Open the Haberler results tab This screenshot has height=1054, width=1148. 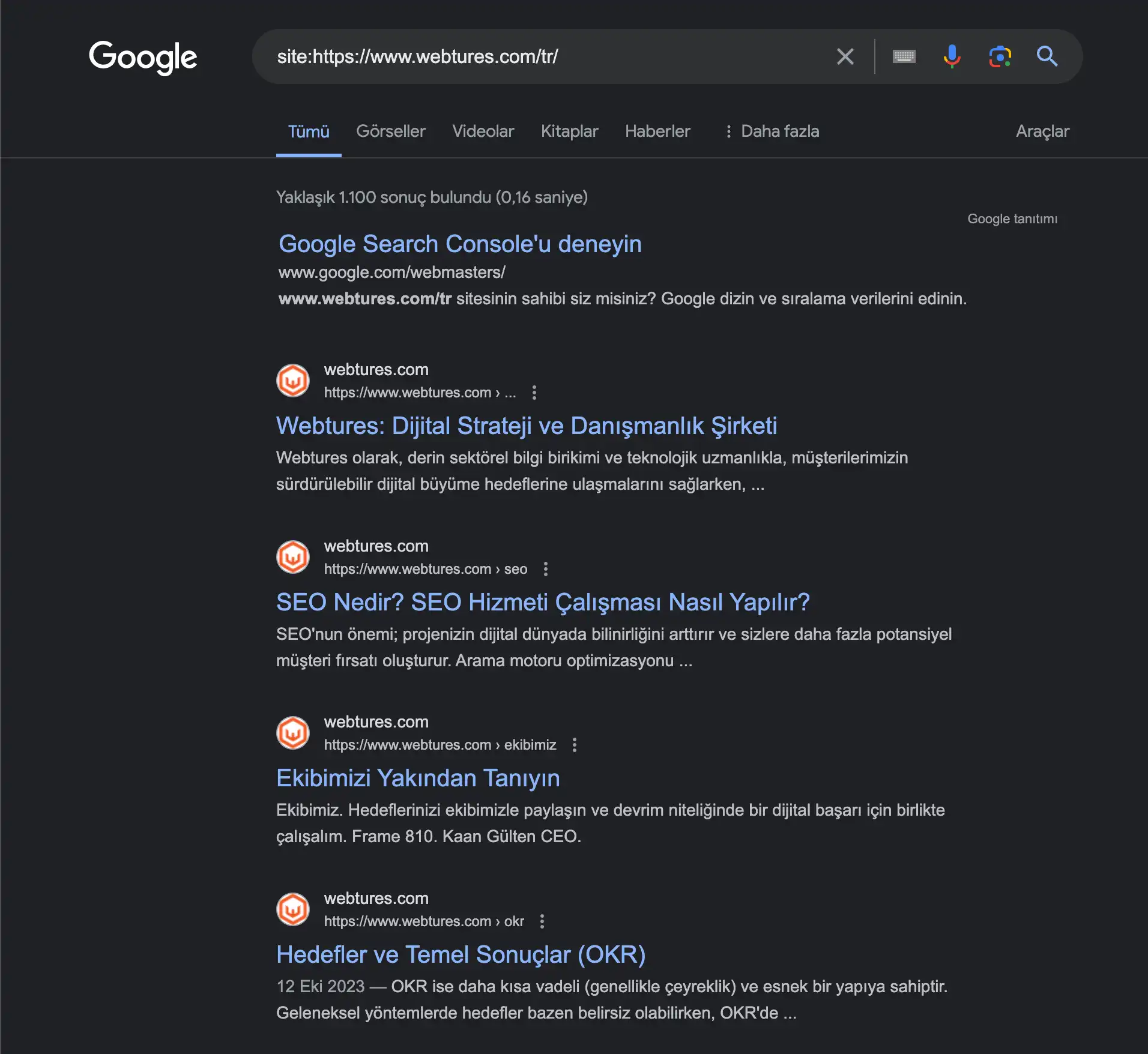pyautogui.click(x=657, y=131)
